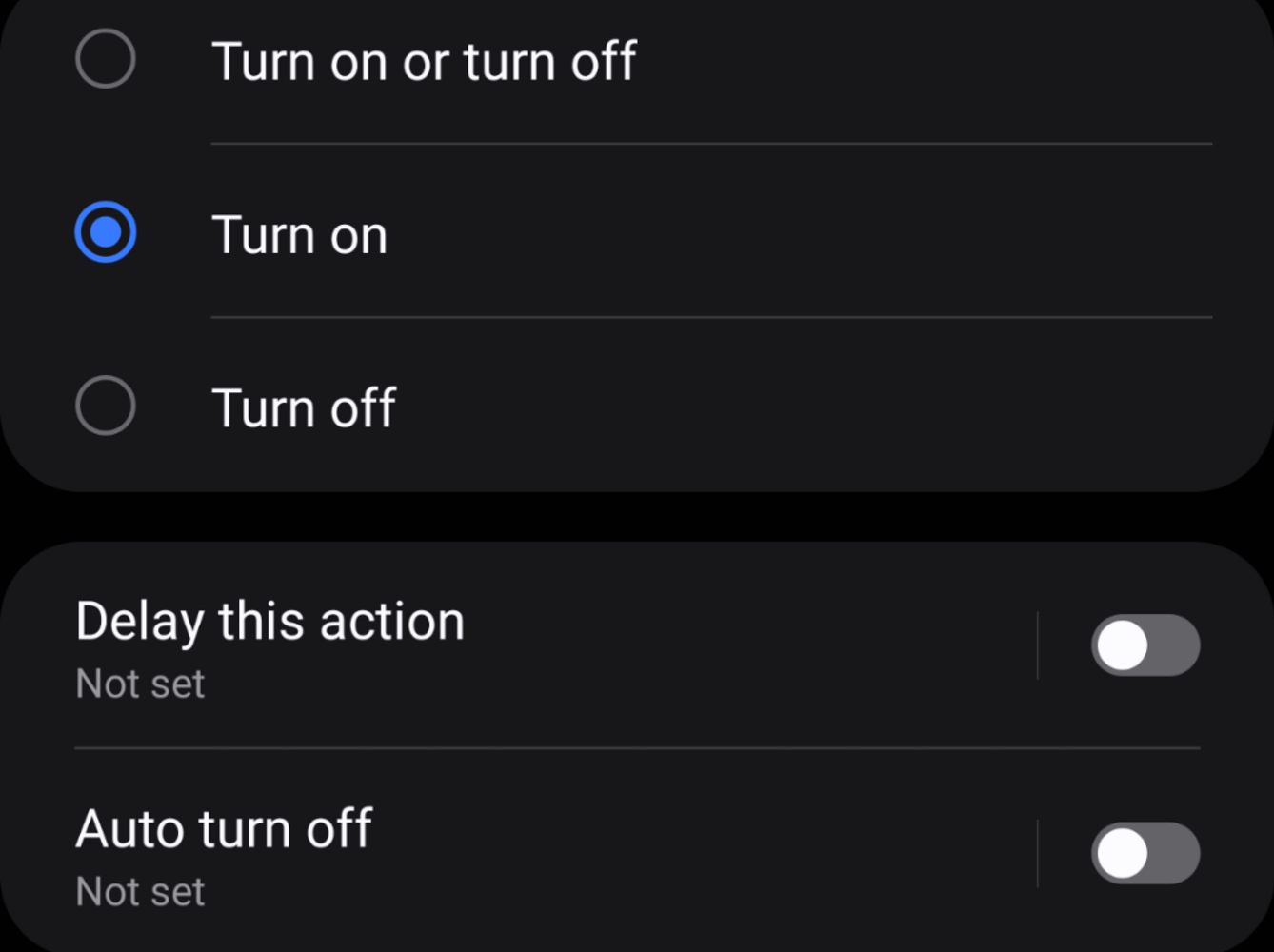Image resolution: width=1274 pixels, height=952 pixels.
Task: Tap "Not set" under Auto turn off
Action: 140,891
